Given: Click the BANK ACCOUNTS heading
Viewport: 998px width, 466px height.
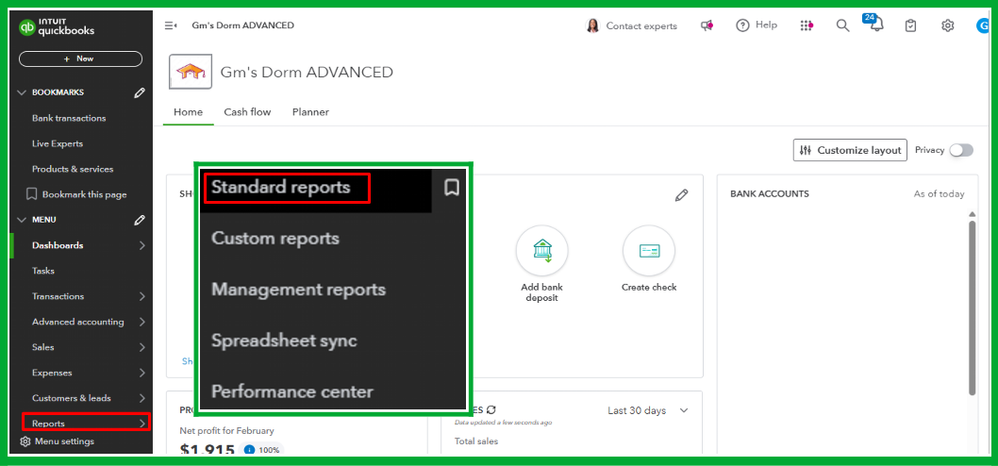Looking at the screenshot, I should pos(770,194).
